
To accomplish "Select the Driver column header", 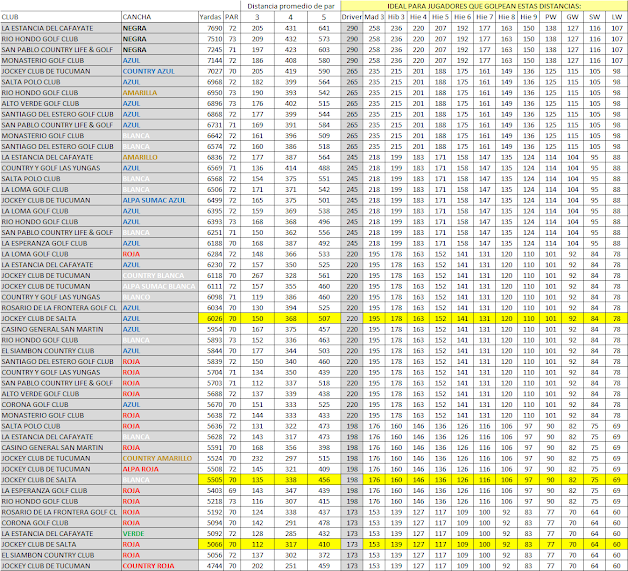I will [352, 17].
